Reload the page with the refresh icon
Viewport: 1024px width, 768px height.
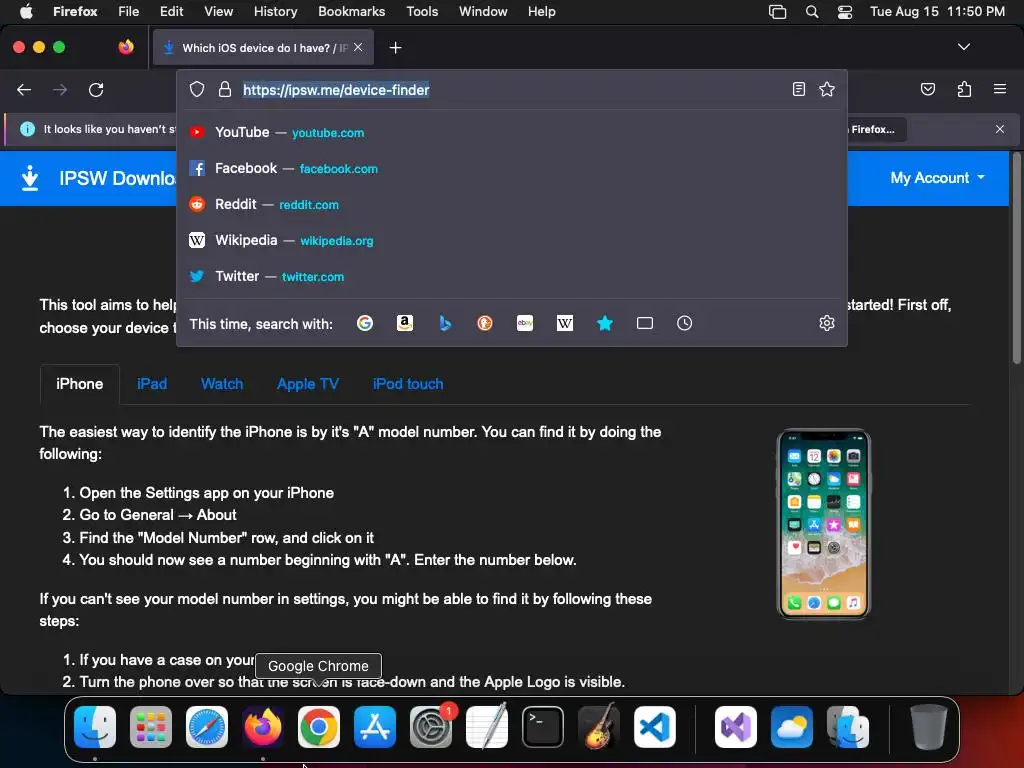pos(96,89)
